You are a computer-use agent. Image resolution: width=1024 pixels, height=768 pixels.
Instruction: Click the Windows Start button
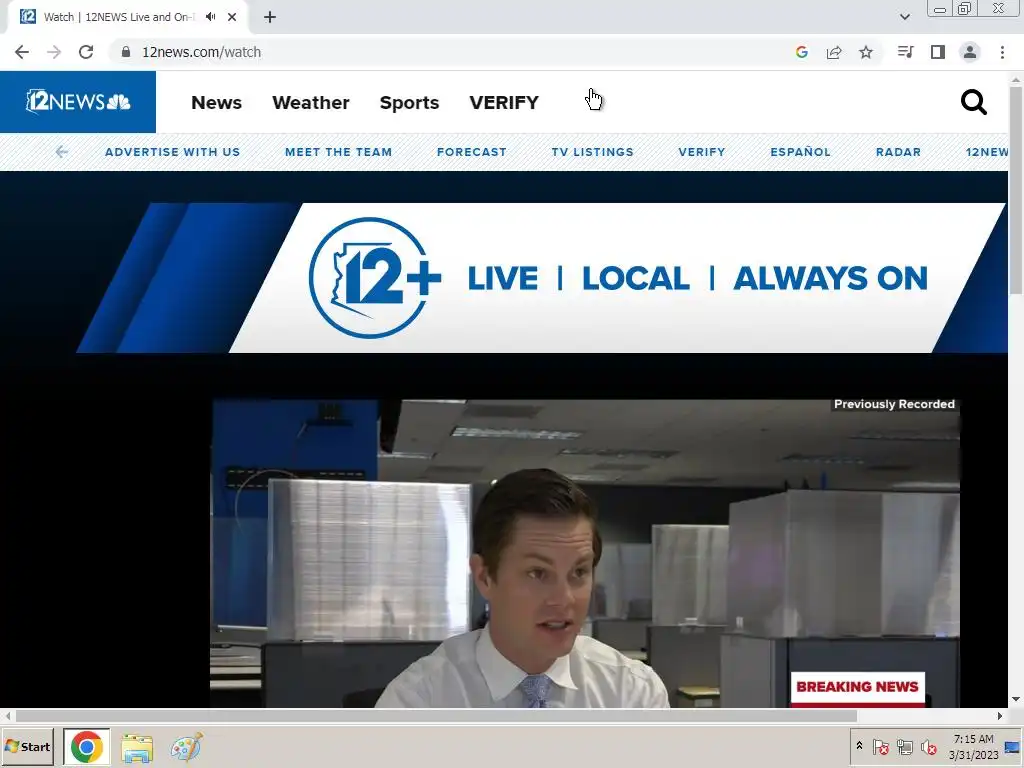point(27,746)
